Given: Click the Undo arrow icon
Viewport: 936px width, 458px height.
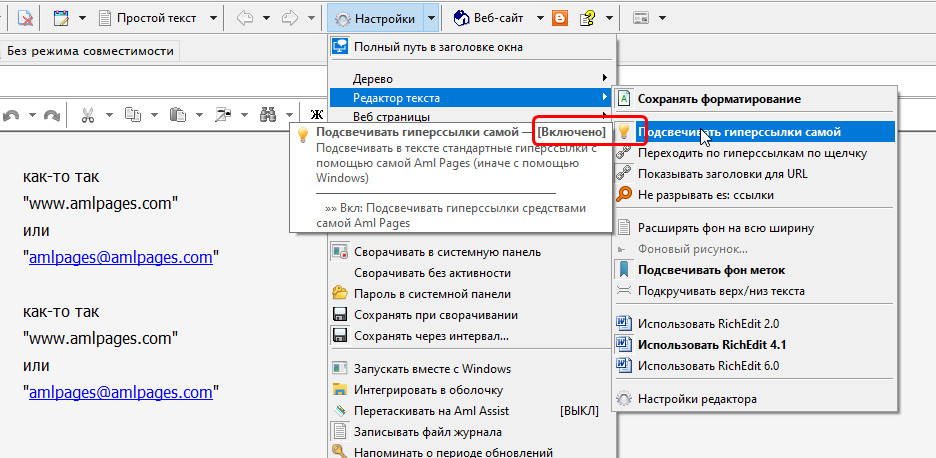Looking at the screenshot, I should 11,115.
